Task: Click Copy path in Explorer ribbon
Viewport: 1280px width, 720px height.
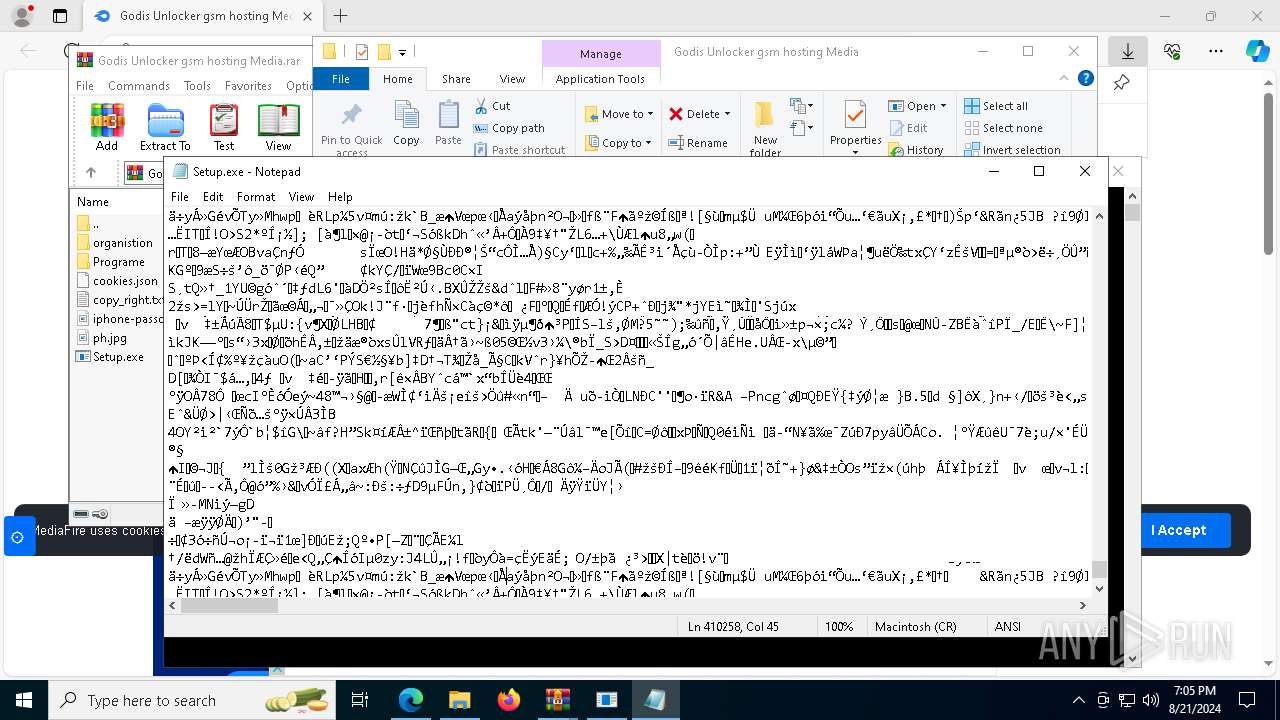Action: coord(509,128)
